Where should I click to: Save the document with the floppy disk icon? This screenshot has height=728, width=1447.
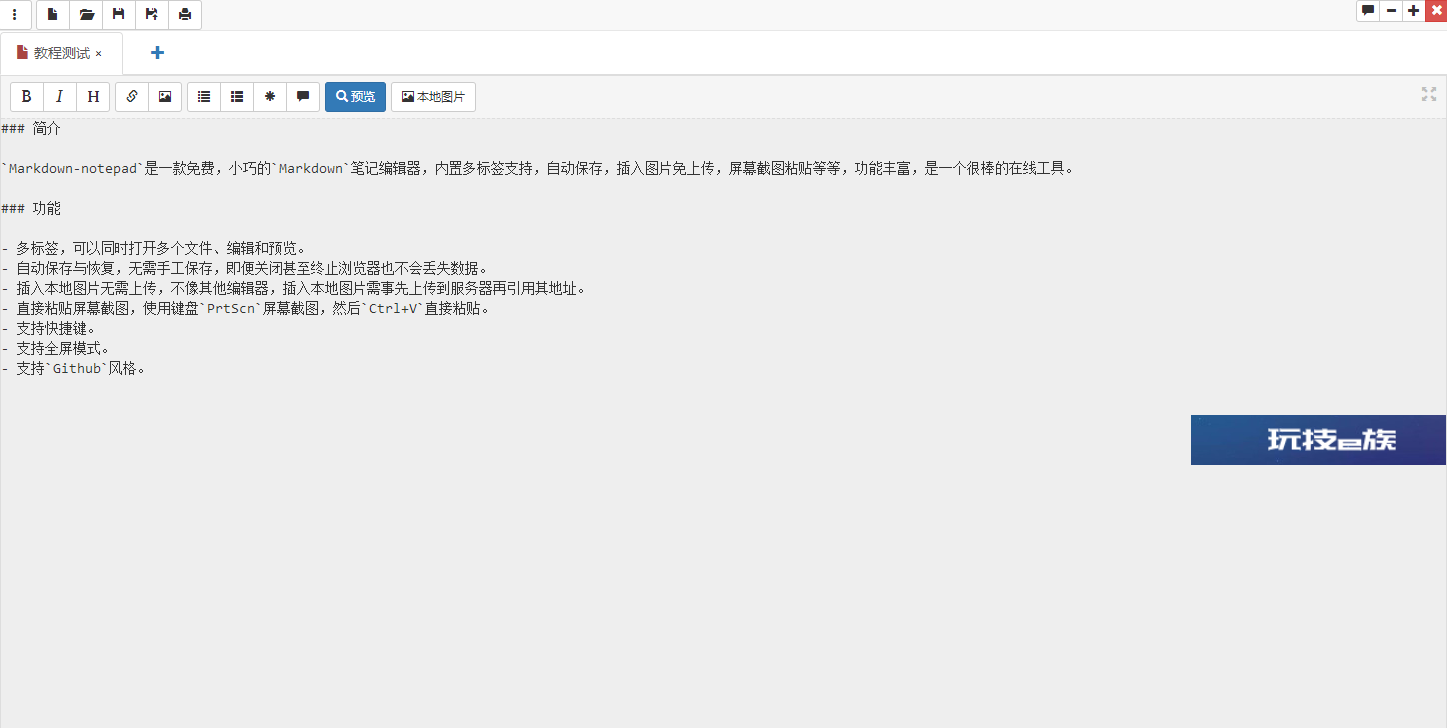point(119,15)
